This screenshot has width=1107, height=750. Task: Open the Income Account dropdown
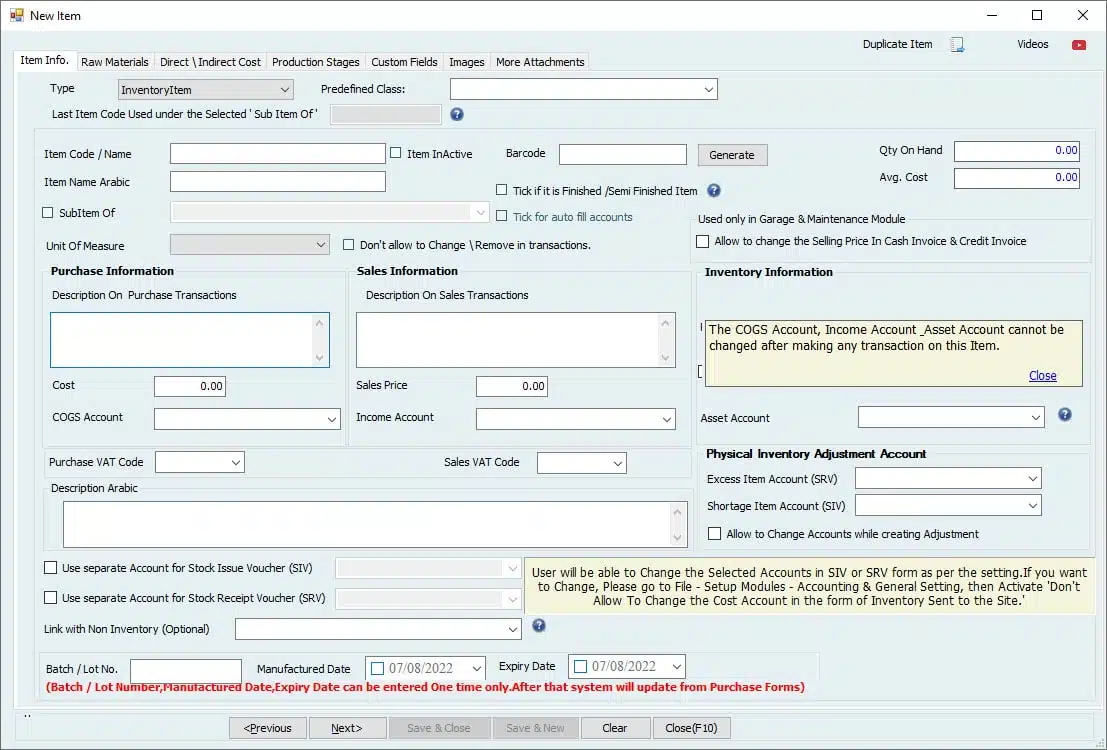pos(575,419)
